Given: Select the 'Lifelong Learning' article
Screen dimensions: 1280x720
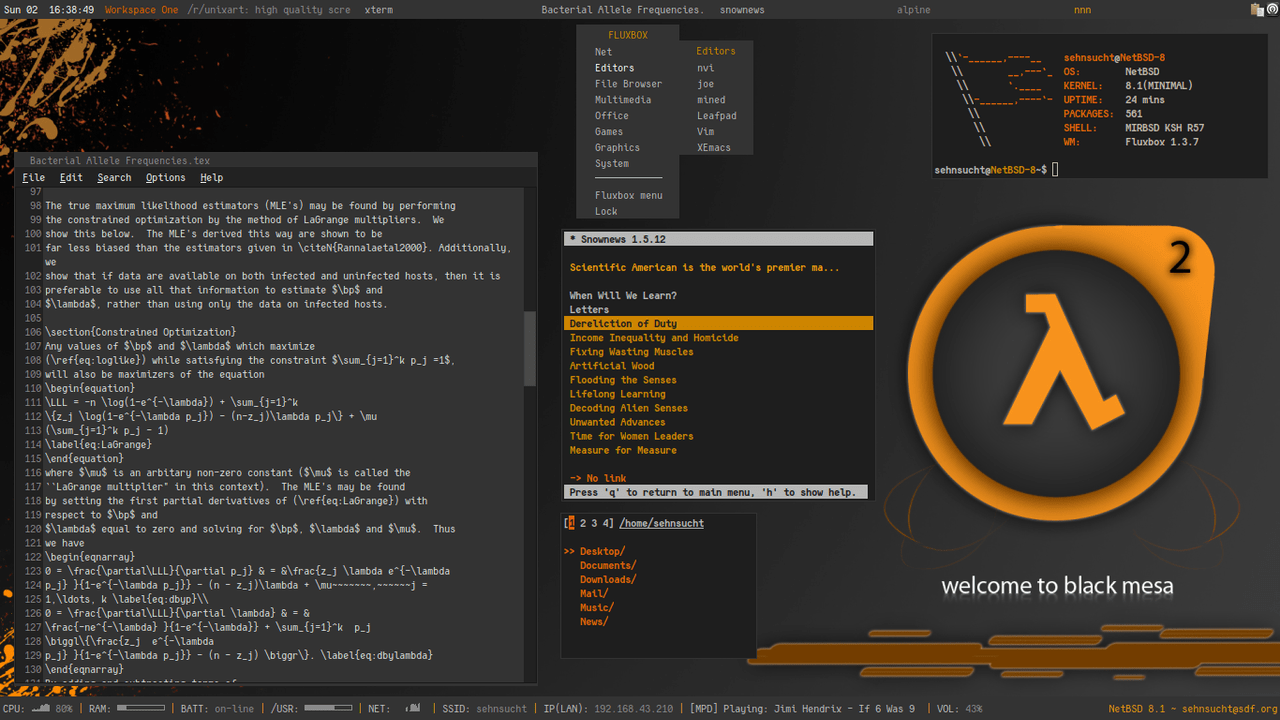Looking at the screenshot, I should point(618,394).
